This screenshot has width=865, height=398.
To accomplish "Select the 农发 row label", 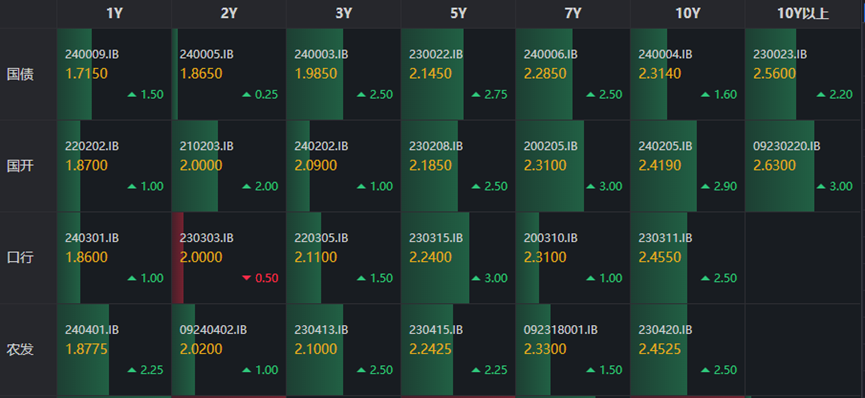I will 20,349.
